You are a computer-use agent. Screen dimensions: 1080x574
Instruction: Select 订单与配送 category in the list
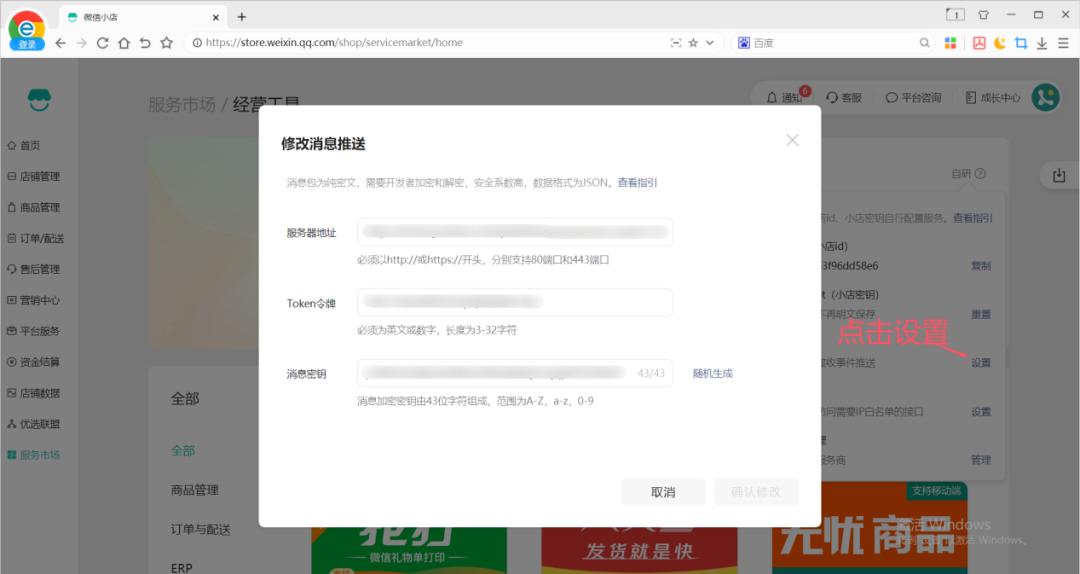200,529
